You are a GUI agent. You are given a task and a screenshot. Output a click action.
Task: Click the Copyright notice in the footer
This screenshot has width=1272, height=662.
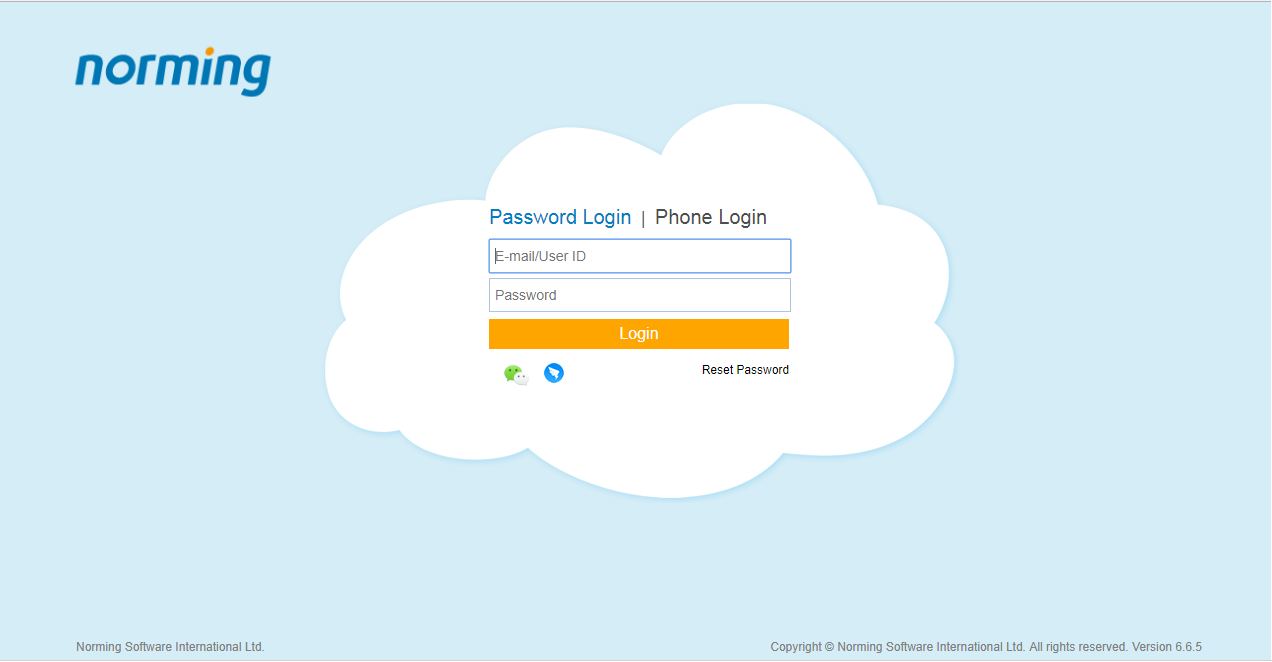point(898,647)
